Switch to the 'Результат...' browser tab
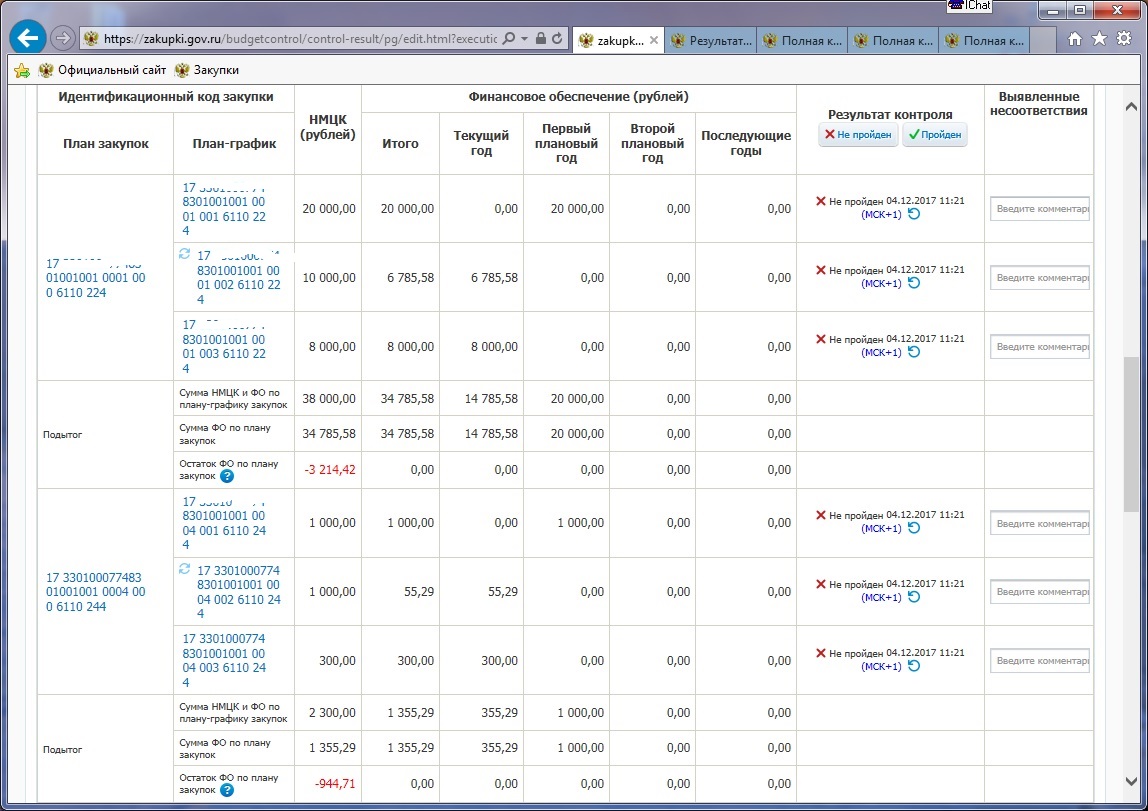 coord(710,41)
